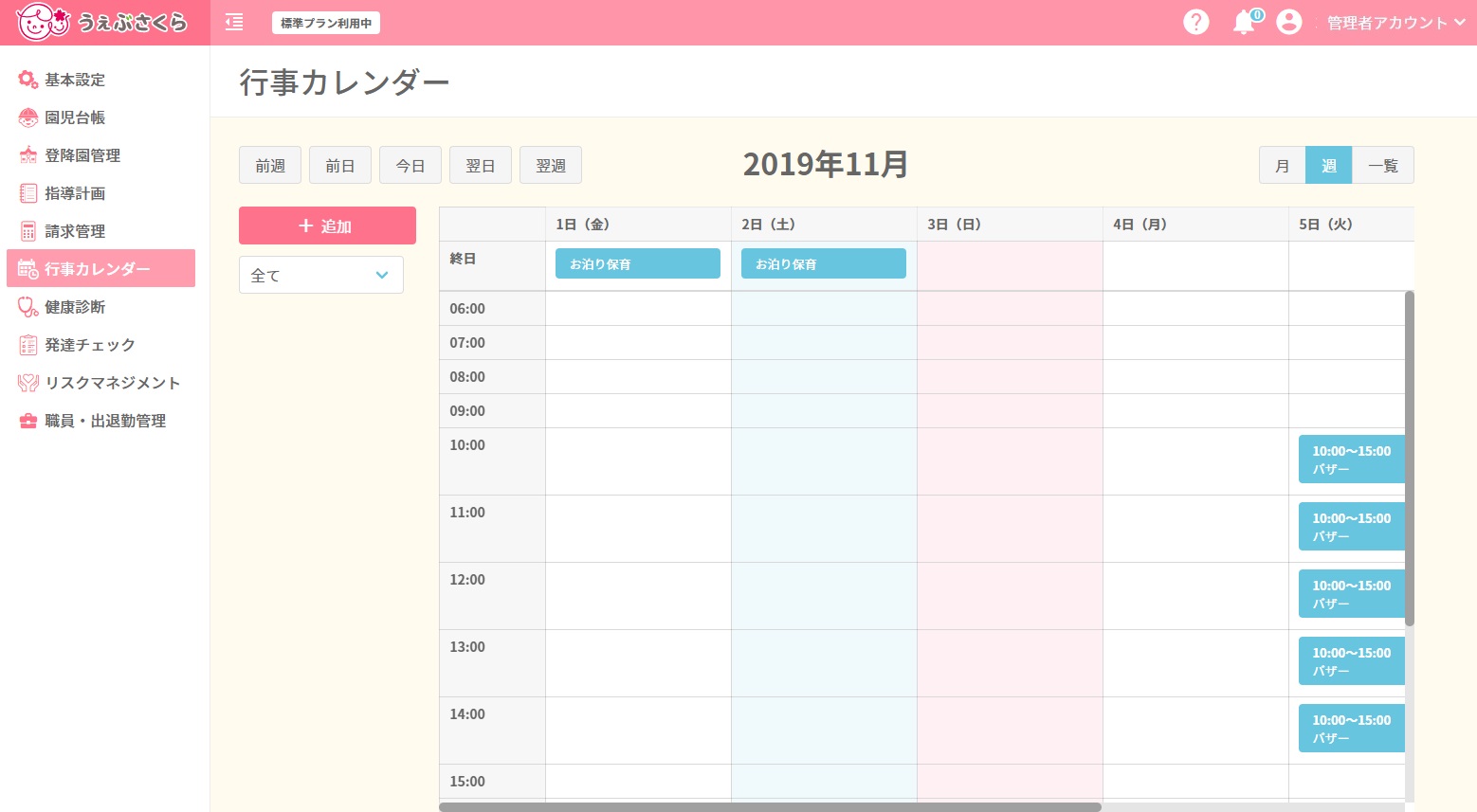Open お泊り保育 event on 2日（土）
The width and height of the screenshot is (1477, 812).
[x=824, y=263]
